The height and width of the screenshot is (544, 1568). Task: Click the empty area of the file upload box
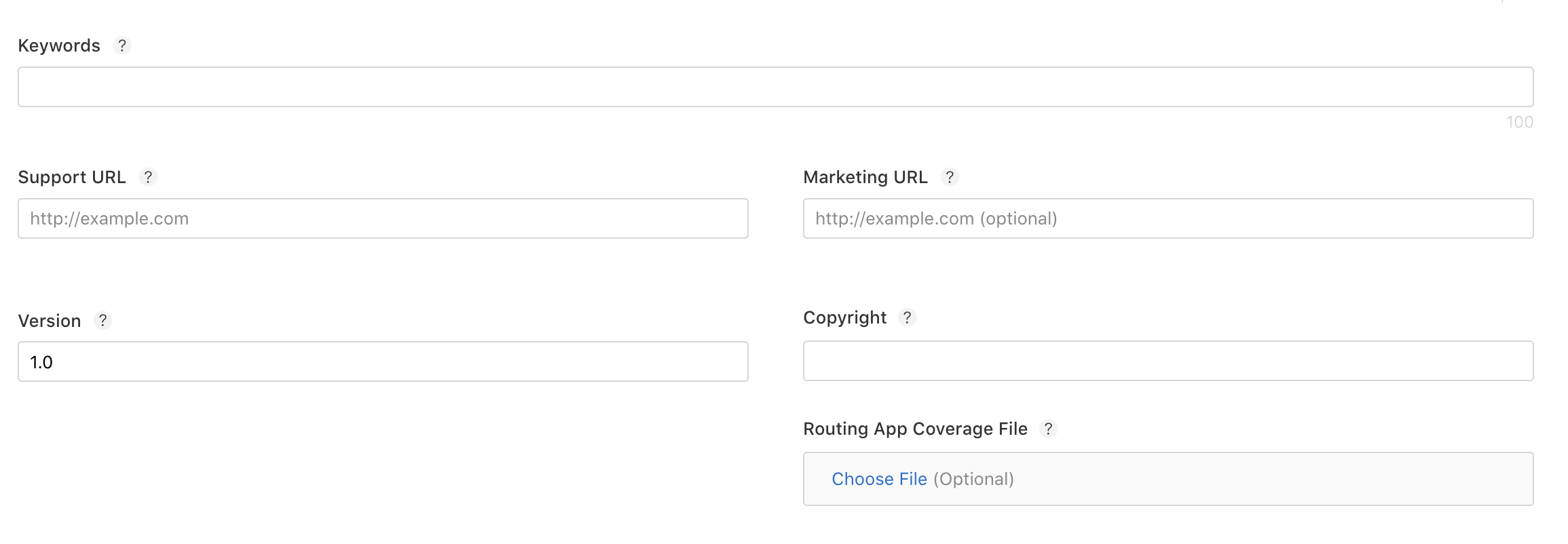coord(1276,479)
